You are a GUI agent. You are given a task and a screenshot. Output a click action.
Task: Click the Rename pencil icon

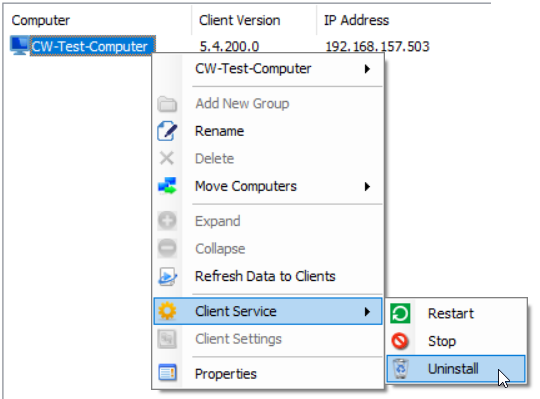167,131
